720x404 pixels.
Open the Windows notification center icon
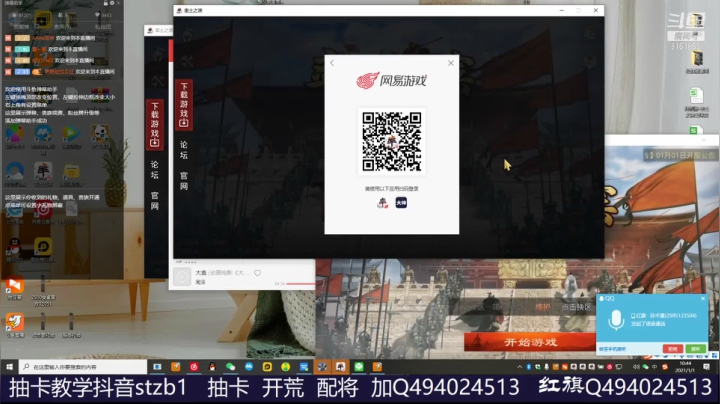point(707,367)
